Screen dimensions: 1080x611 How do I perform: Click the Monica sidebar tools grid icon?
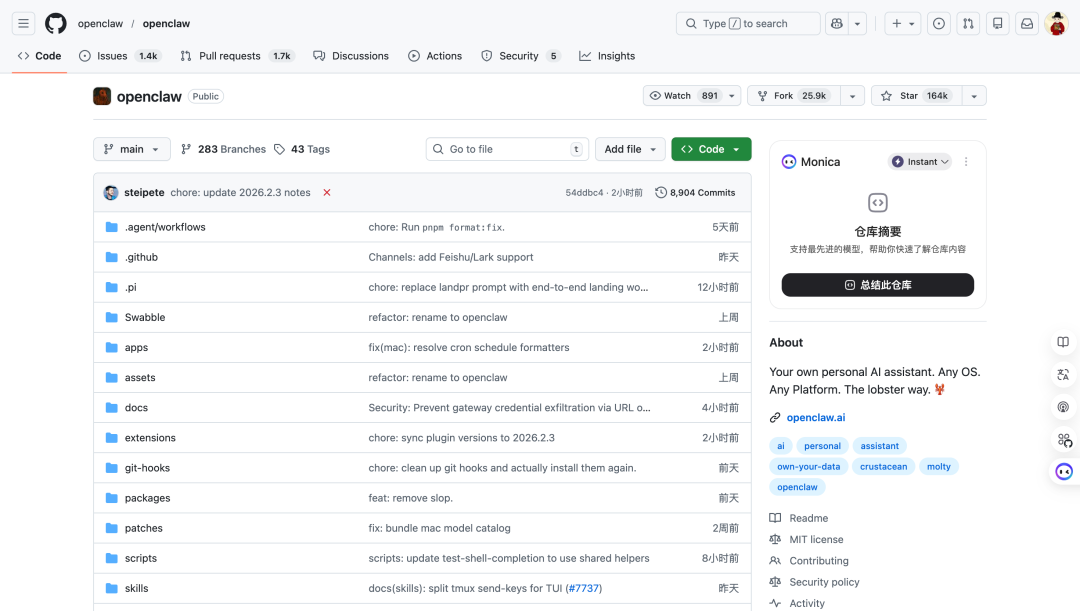1063,439
